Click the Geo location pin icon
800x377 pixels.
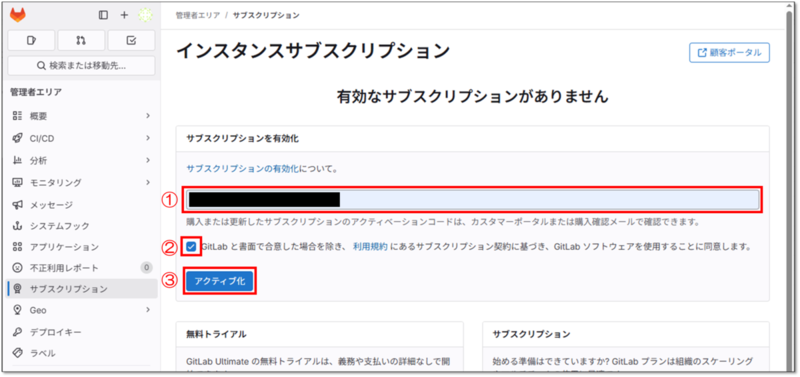click(17, 310)
